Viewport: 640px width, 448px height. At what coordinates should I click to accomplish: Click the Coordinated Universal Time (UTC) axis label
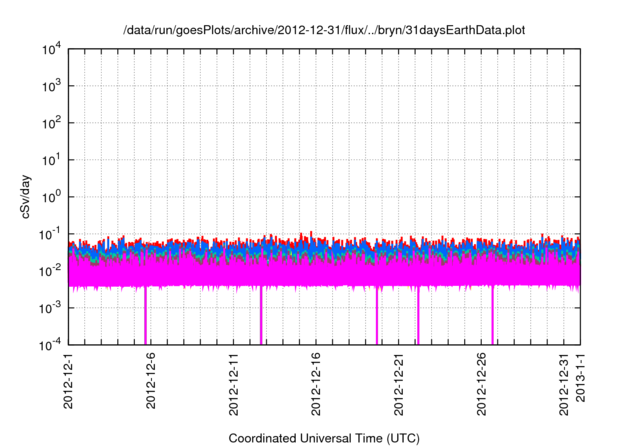[x=324, y=438]
